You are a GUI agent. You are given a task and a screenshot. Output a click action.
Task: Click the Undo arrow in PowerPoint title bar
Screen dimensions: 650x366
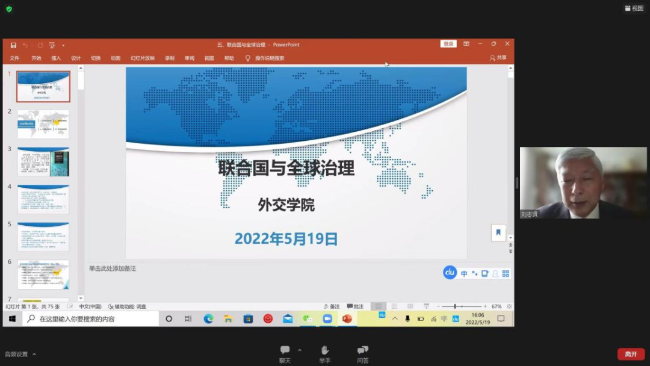[x=26, y=45]
